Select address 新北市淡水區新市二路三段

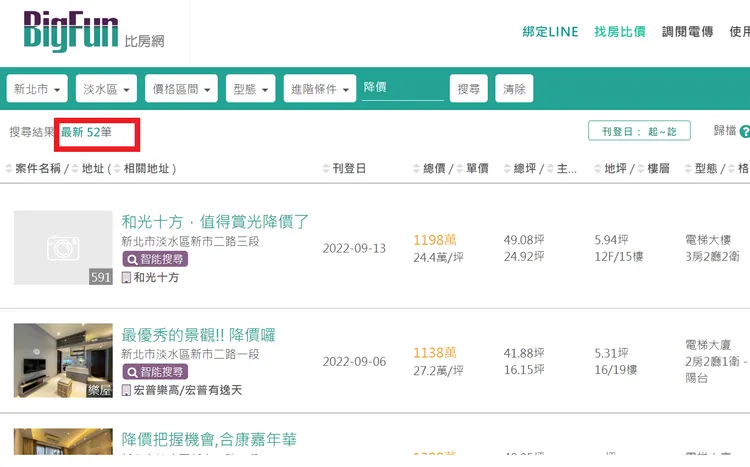tap(190, 241)
